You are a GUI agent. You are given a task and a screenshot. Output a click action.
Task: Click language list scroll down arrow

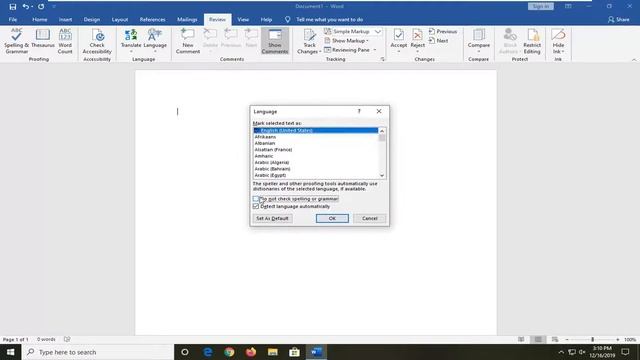382,176
